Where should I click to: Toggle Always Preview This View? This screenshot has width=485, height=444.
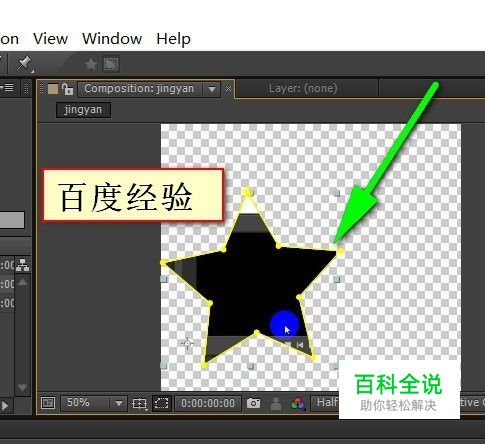coord(48,403)
